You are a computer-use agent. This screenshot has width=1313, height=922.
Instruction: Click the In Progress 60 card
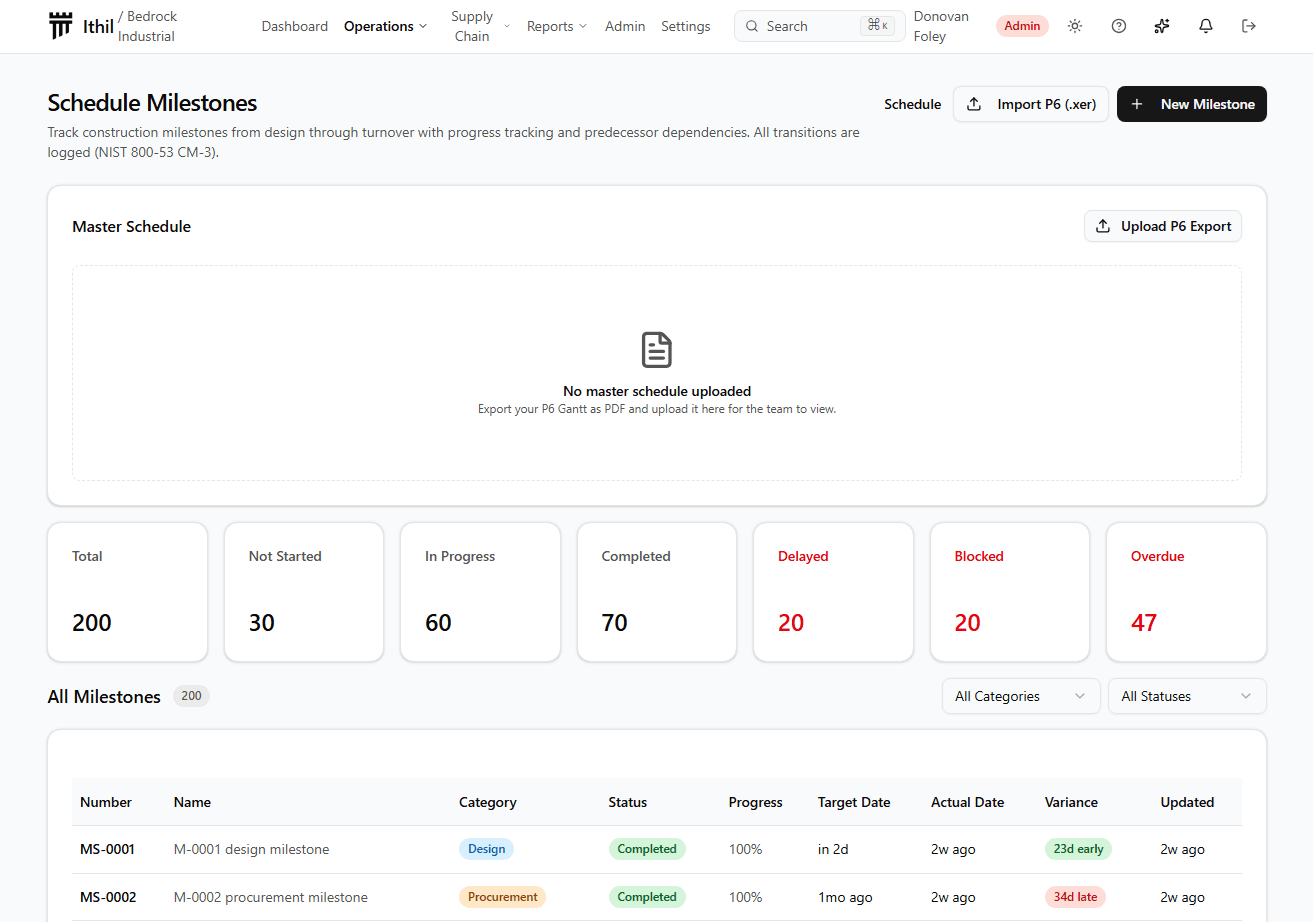(x=480, y=592)
